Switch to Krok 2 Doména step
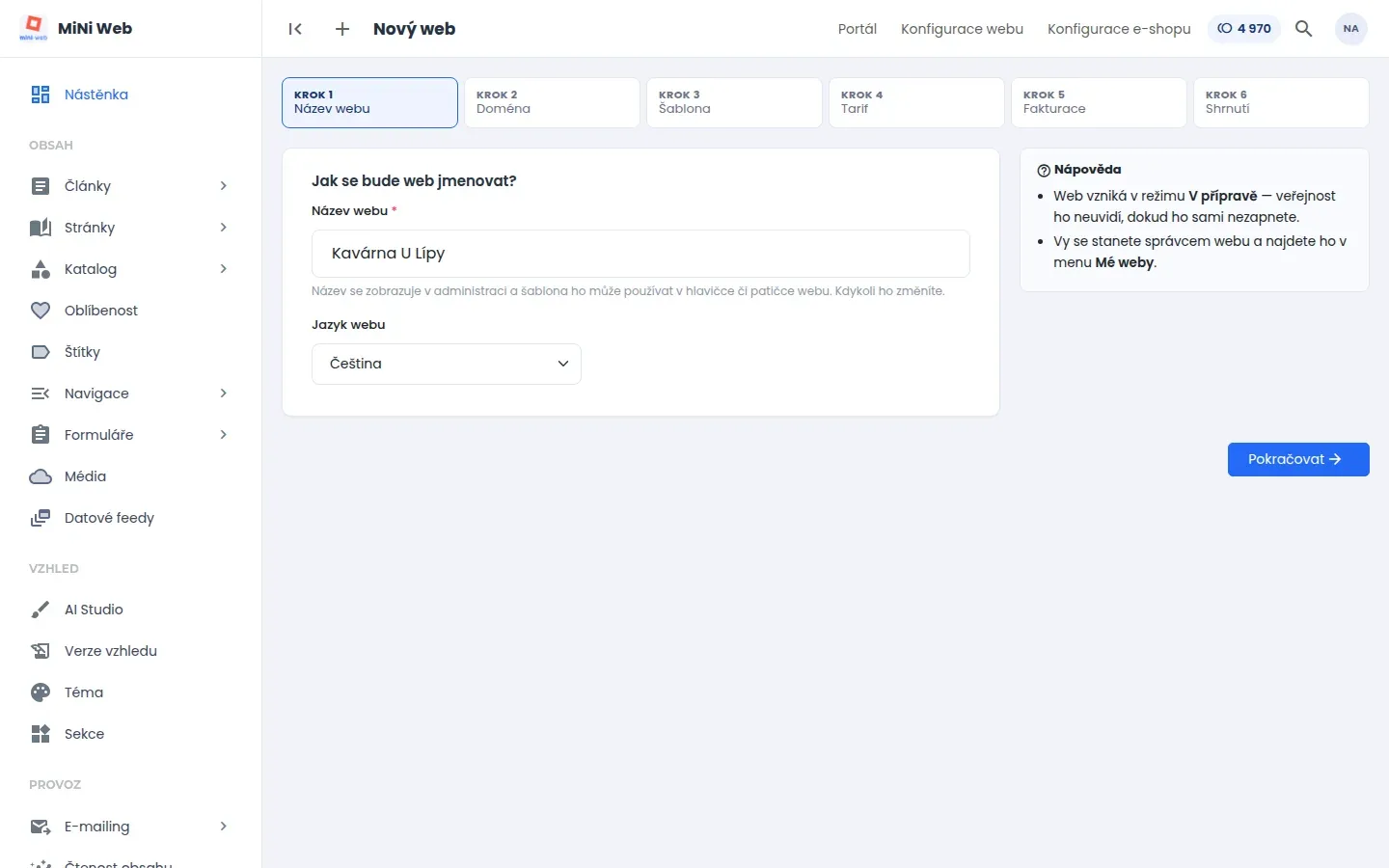 (x=552, y=102)
